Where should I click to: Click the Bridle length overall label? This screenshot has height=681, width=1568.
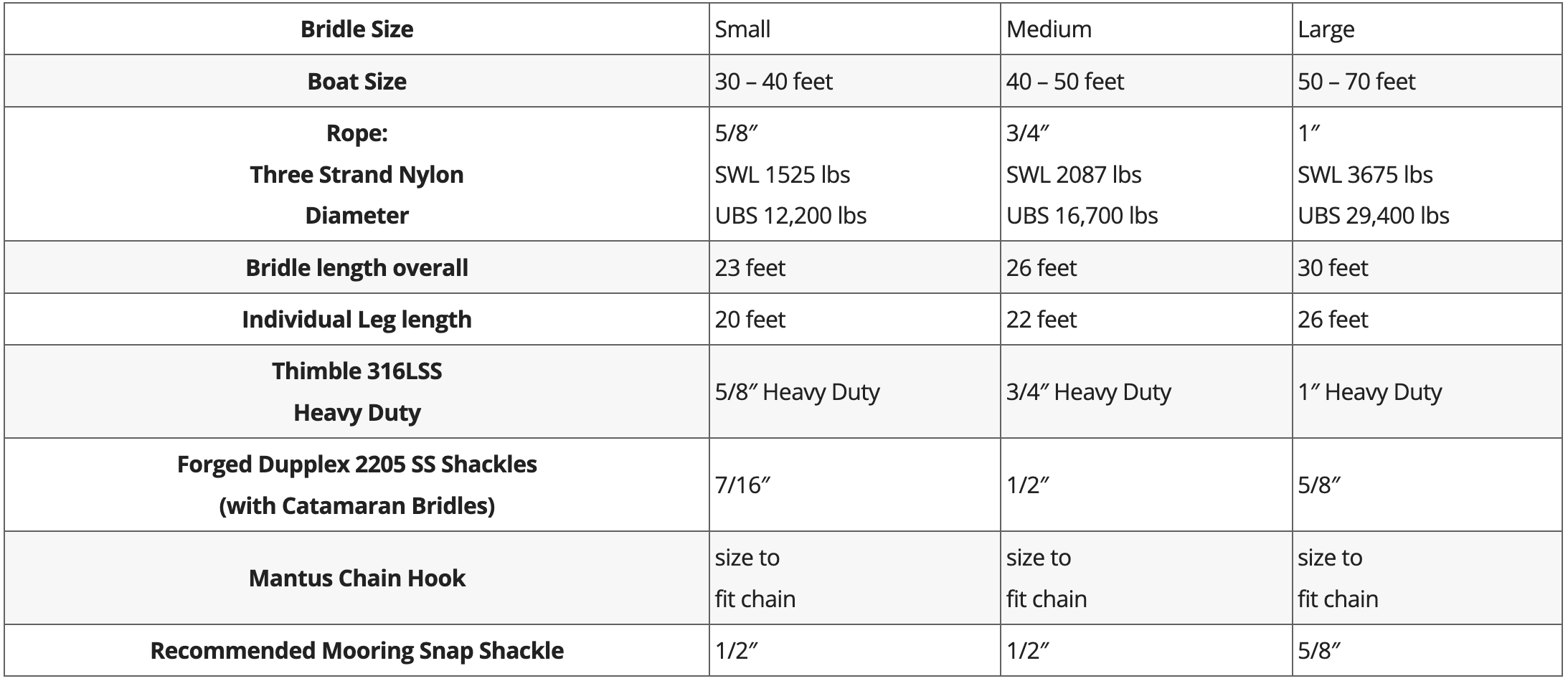(356, 267)
